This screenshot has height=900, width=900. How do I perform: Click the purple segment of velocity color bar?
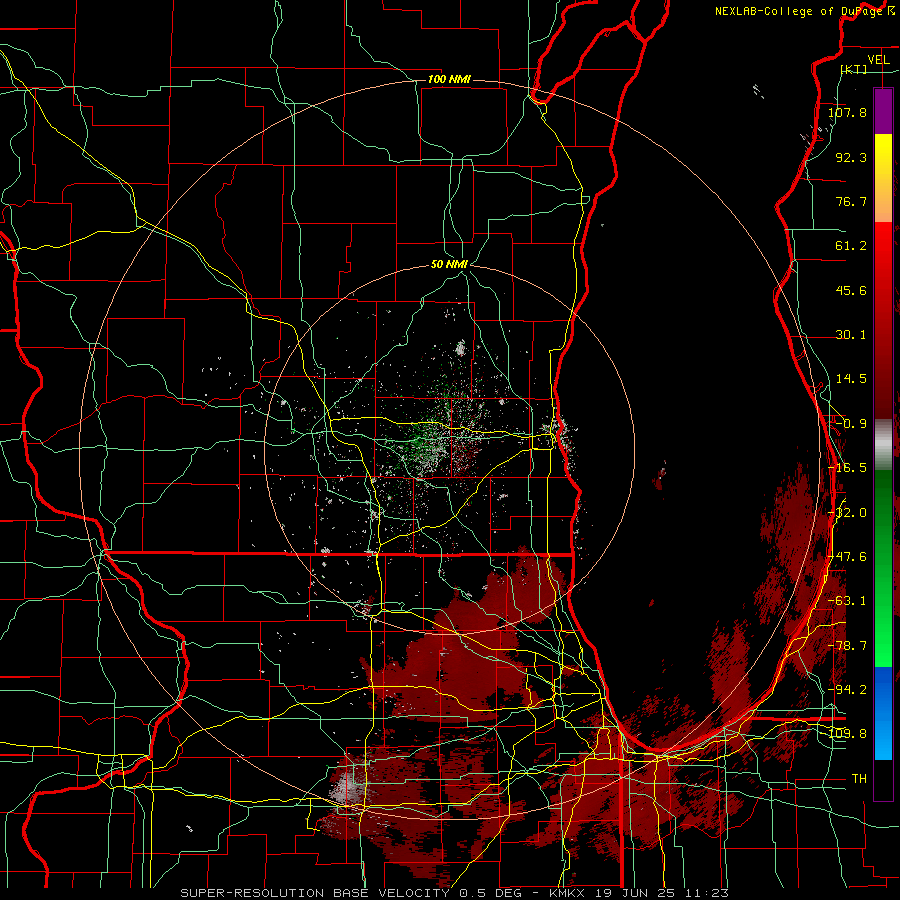click(x=883, y=111)
